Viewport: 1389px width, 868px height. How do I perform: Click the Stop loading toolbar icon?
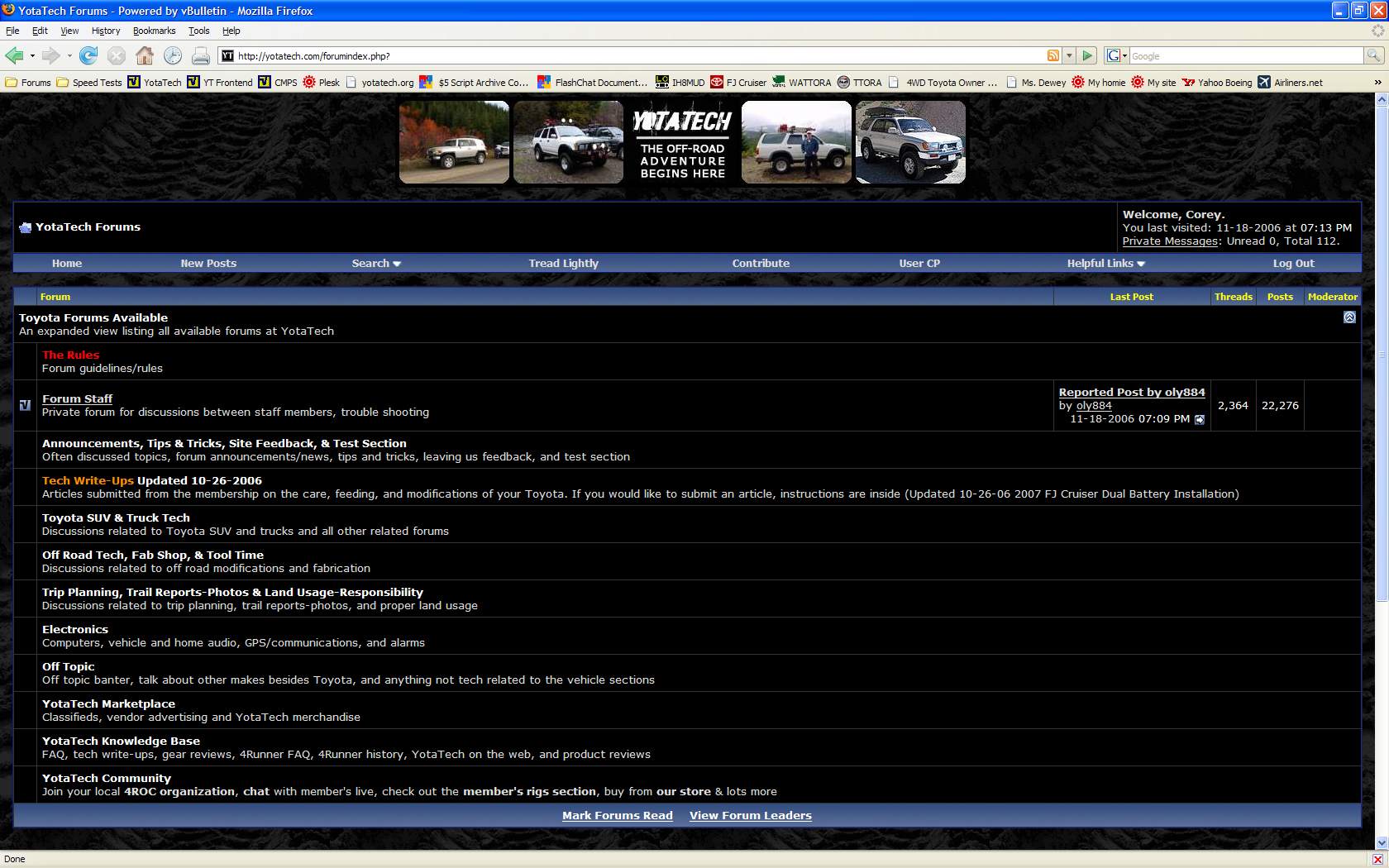117,55
